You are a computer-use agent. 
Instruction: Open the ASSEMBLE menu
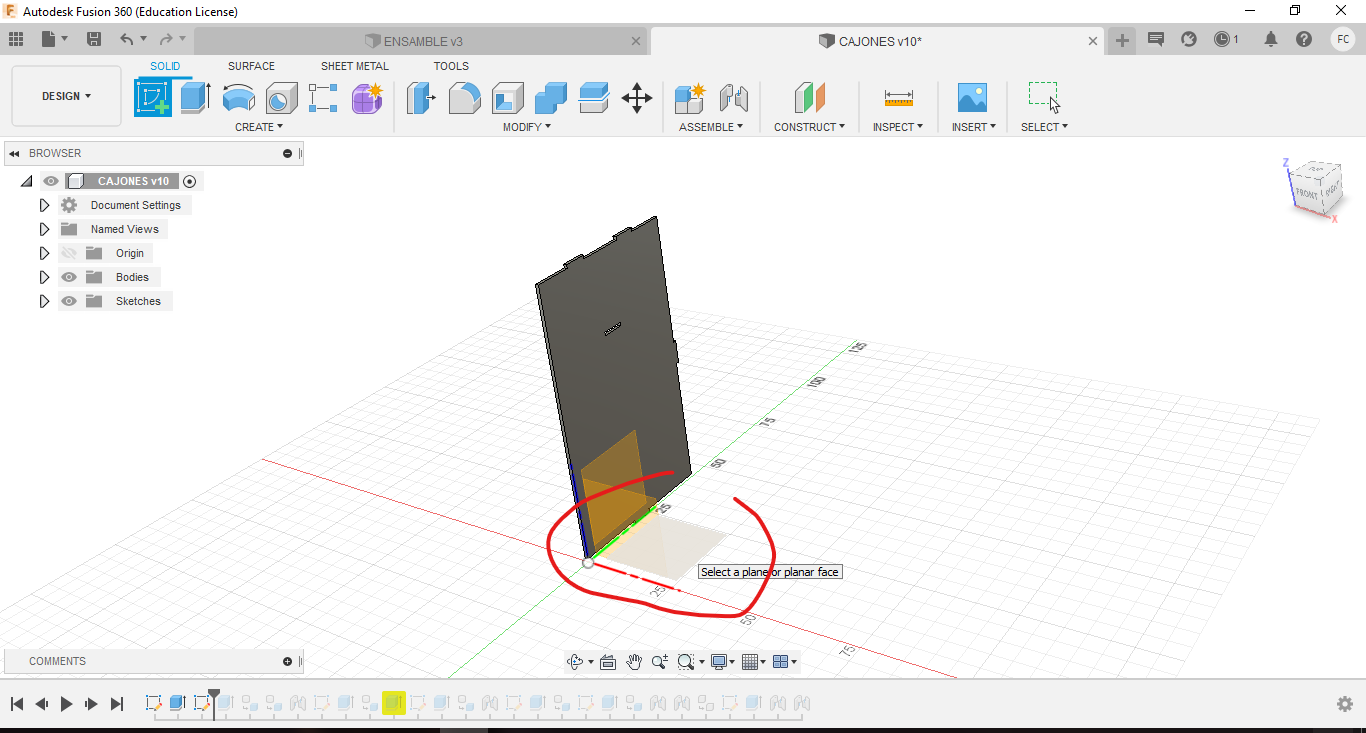(x=711, y=127)
